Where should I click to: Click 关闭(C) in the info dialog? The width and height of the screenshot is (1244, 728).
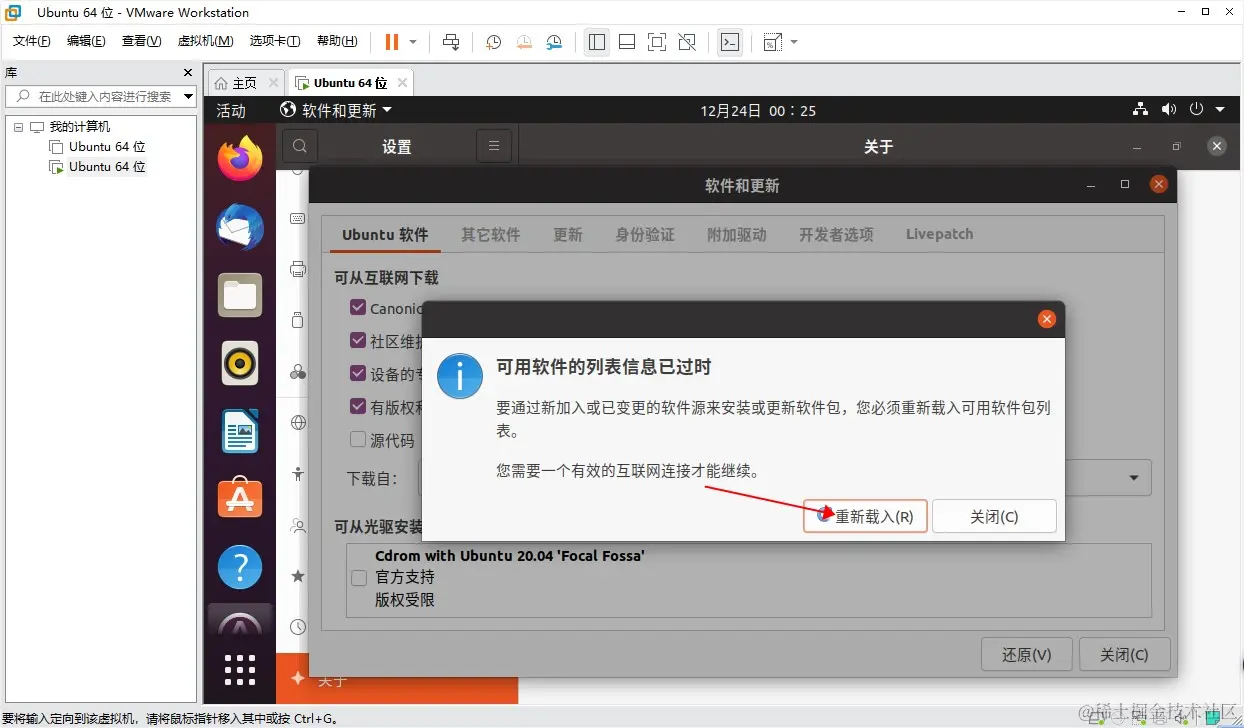994,516
